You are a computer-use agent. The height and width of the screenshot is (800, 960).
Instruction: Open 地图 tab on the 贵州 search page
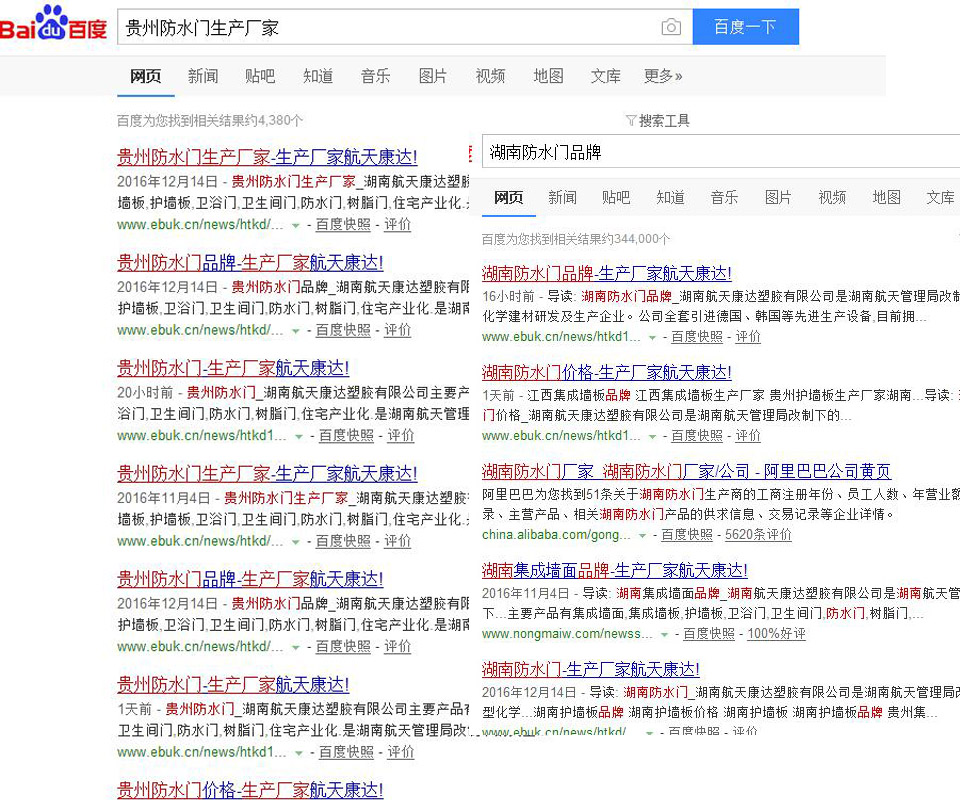549,76
